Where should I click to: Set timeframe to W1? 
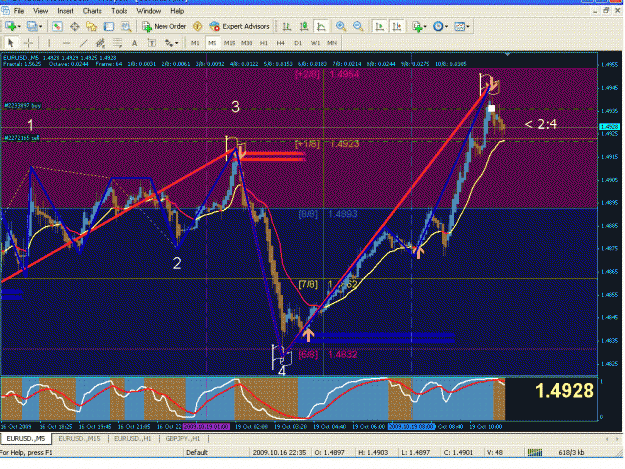click(x=315, y=43)
